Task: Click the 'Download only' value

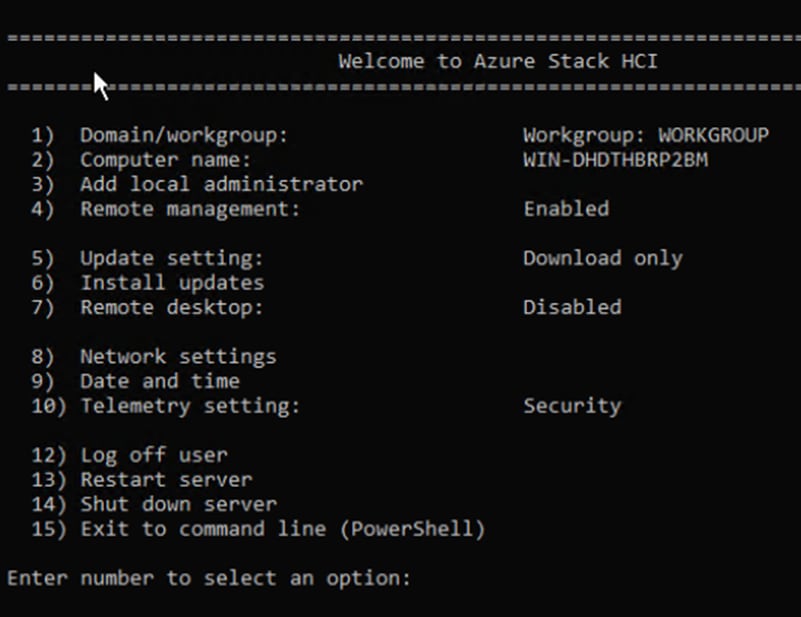Action: click(x=603, y=258)
